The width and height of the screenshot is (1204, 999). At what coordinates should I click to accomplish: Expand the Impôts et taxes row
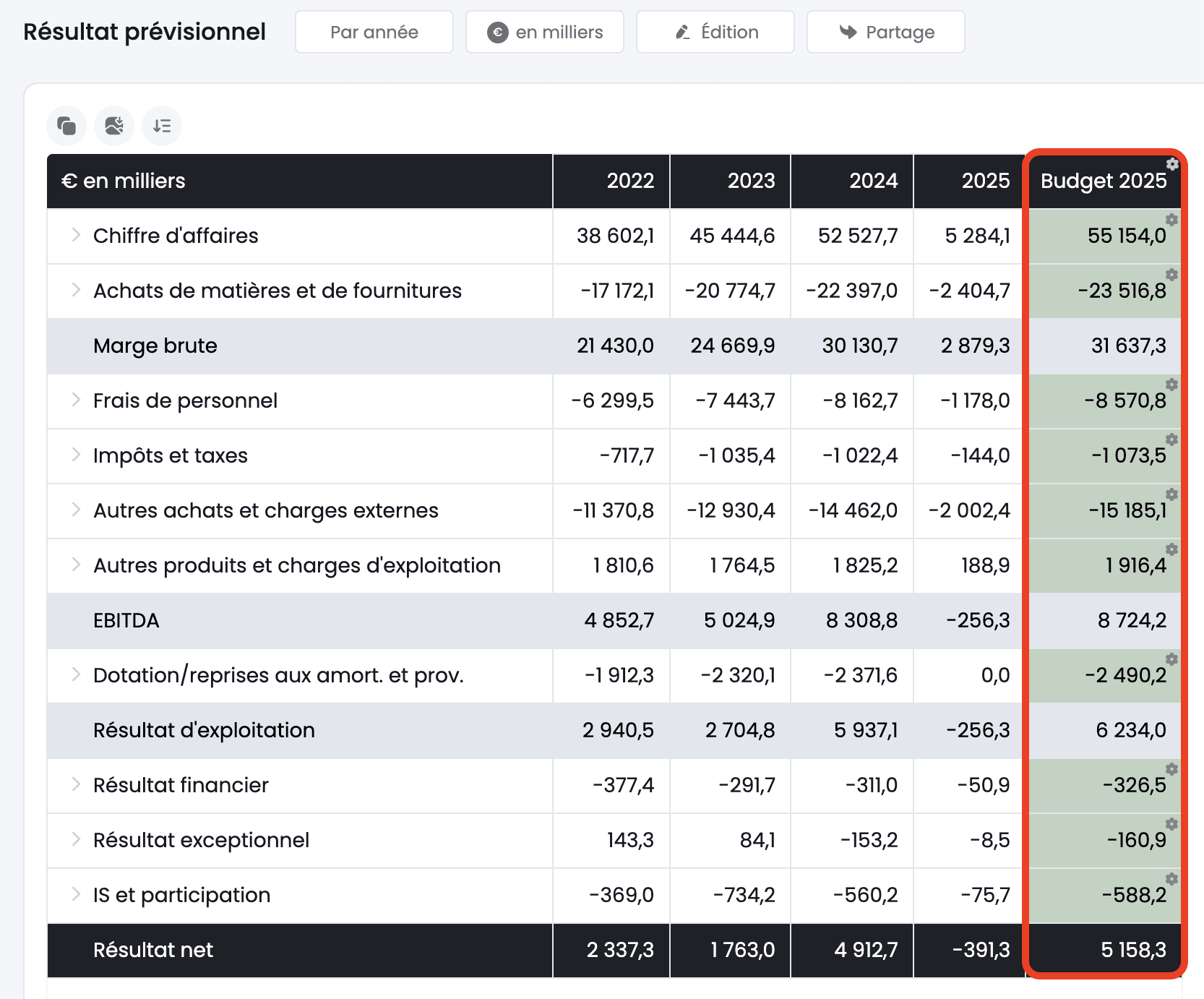(x=76, y=455)
